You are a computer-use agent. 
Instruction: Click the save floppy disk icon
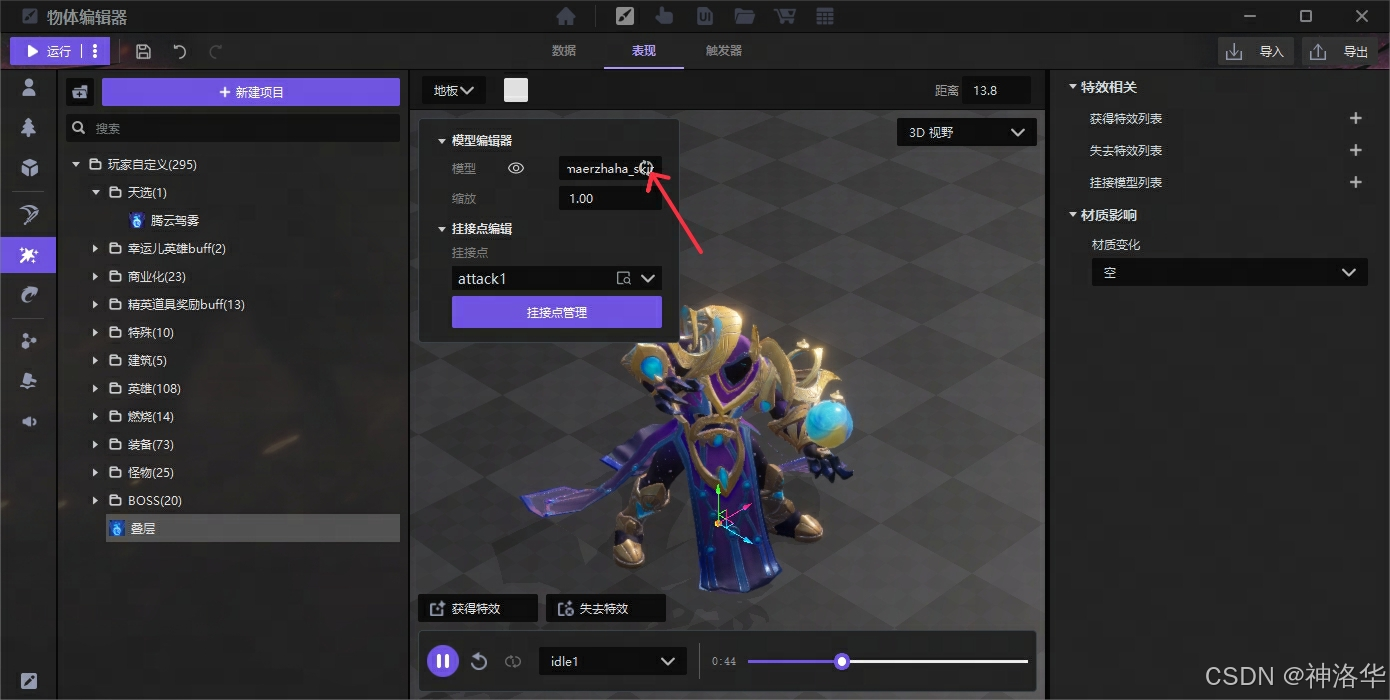143,51
